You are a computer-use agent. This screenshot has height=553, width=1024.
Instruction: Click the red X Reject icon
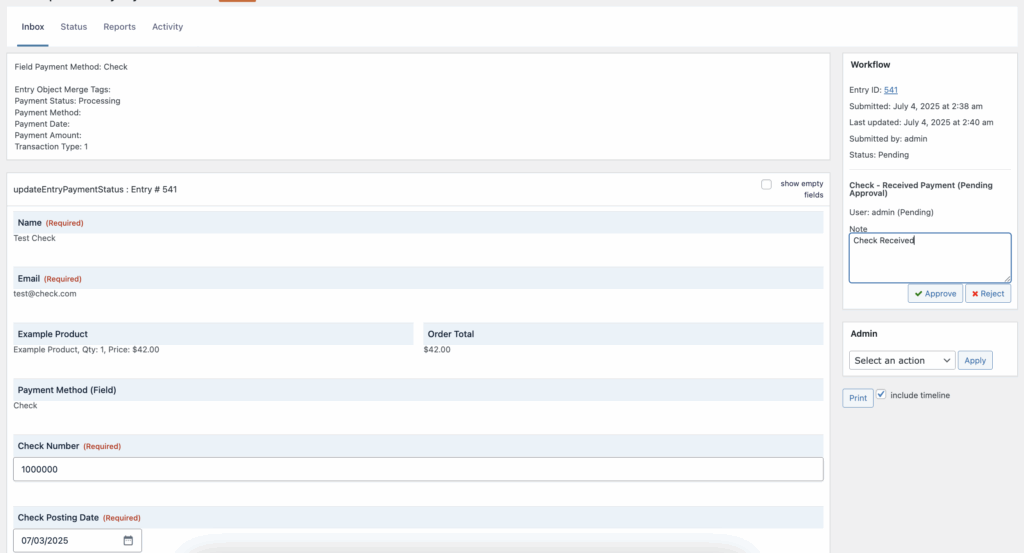coord(975,294)
